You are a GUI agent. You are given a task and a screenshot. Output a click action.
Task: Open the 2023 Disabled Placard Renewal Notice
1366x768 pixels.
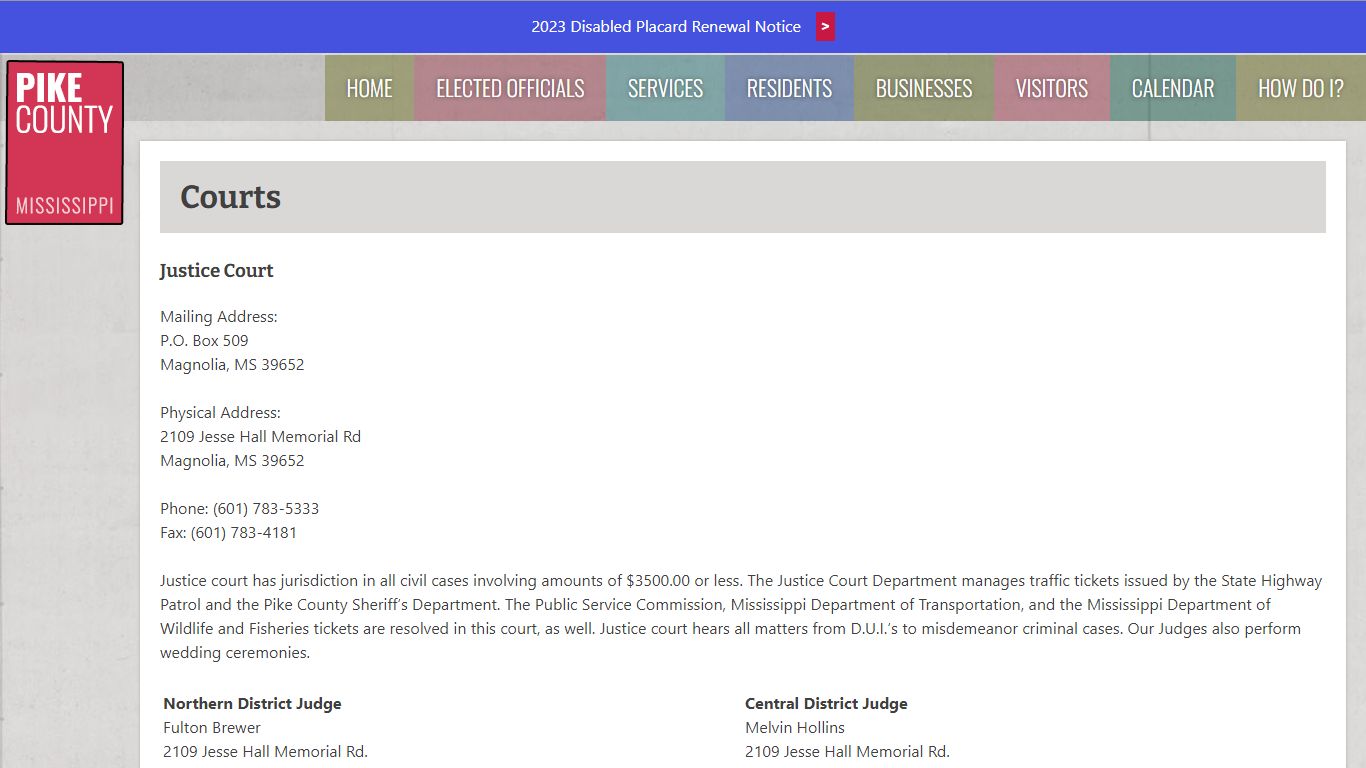point(666,27)
